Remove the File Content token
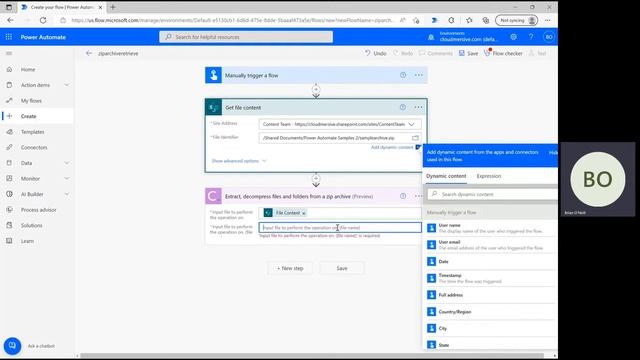640x360 pixels. coord(304,213)
